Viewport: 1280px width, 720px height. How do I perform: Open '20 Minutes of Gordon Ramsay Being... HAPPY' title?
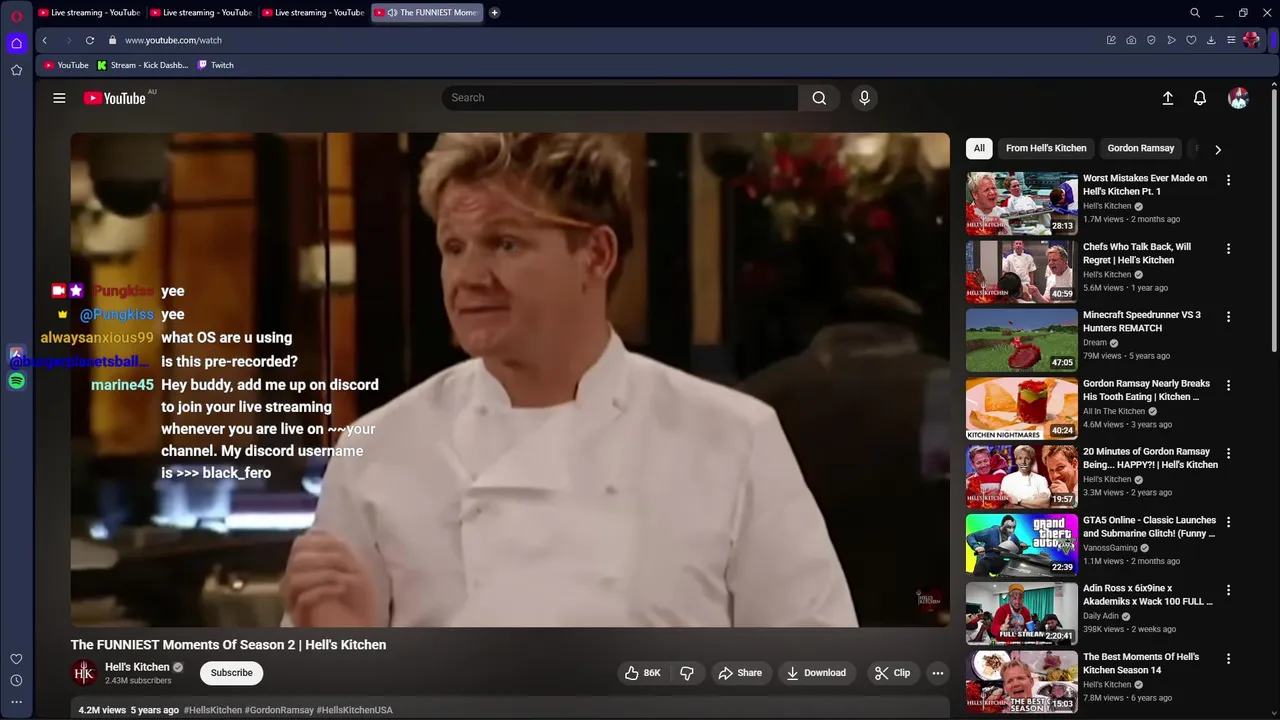[1150, 458]
